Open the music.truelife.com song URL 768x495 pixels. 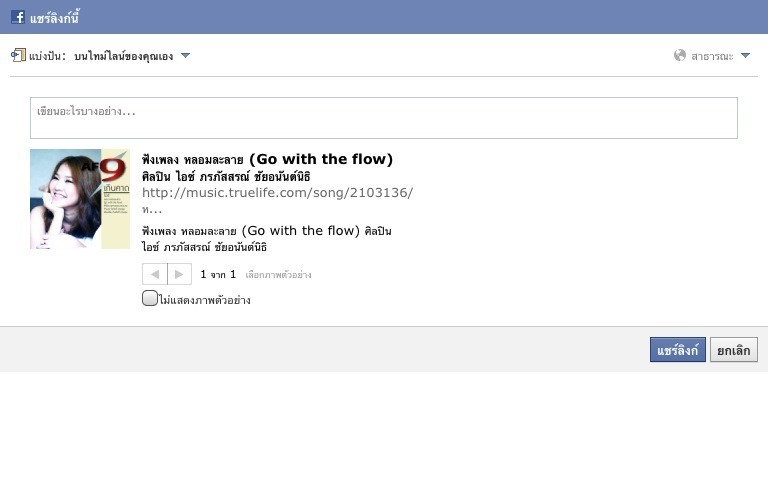coord(277,192)
